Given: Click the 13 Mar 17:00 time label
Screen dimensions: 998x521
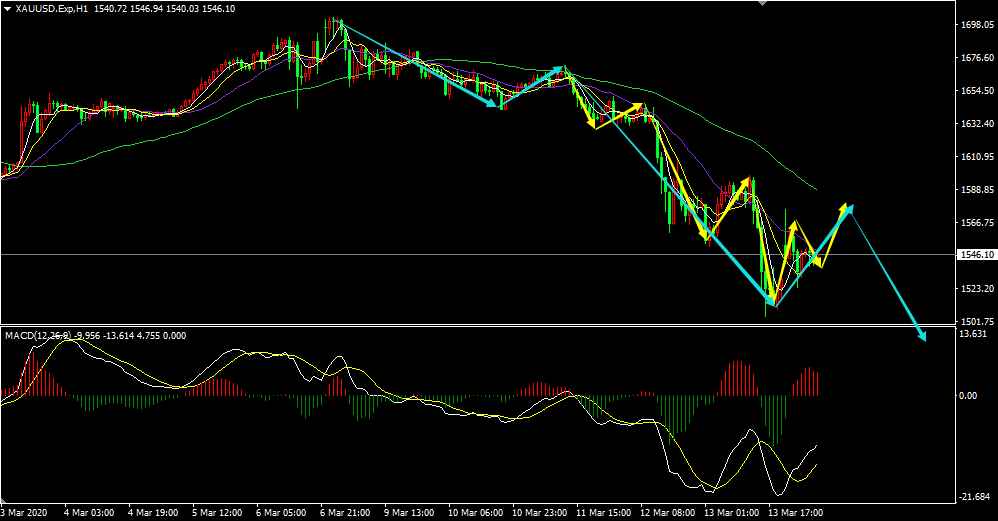Looking at the screenshot, I should pos(795,513).
